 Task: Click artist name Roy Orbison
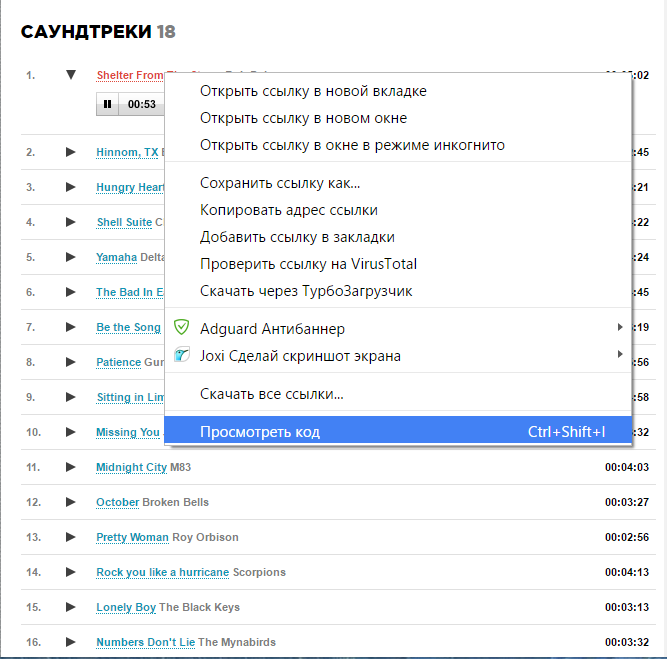point(205,537)
